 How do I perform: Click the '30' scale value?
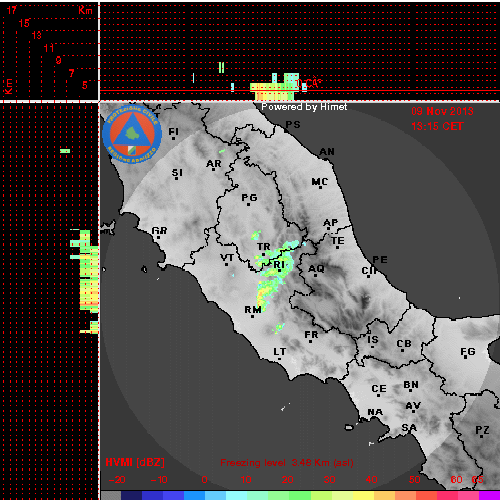329,480
